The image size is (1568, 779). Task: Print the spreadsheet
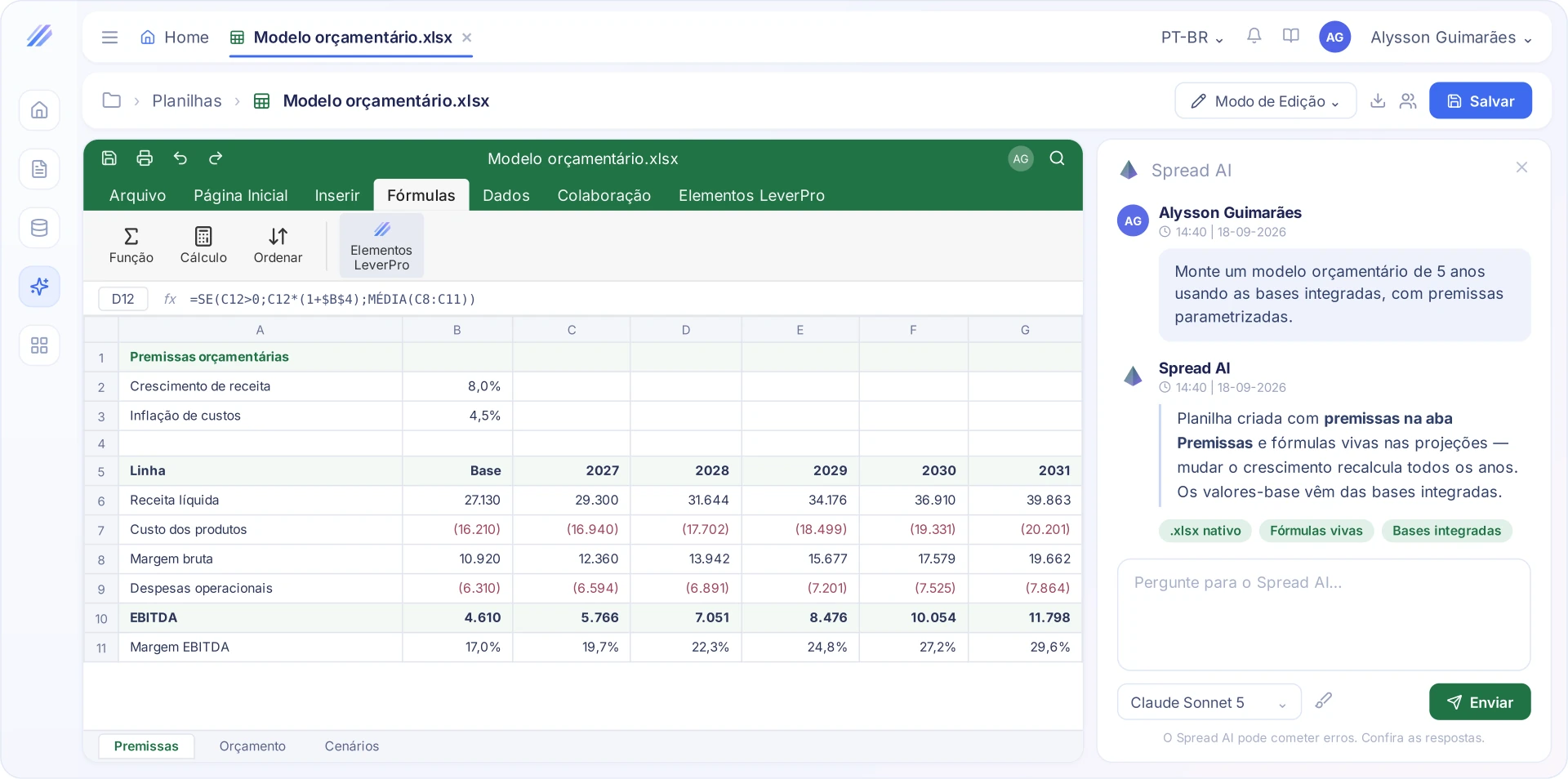[x=145, y=158]
